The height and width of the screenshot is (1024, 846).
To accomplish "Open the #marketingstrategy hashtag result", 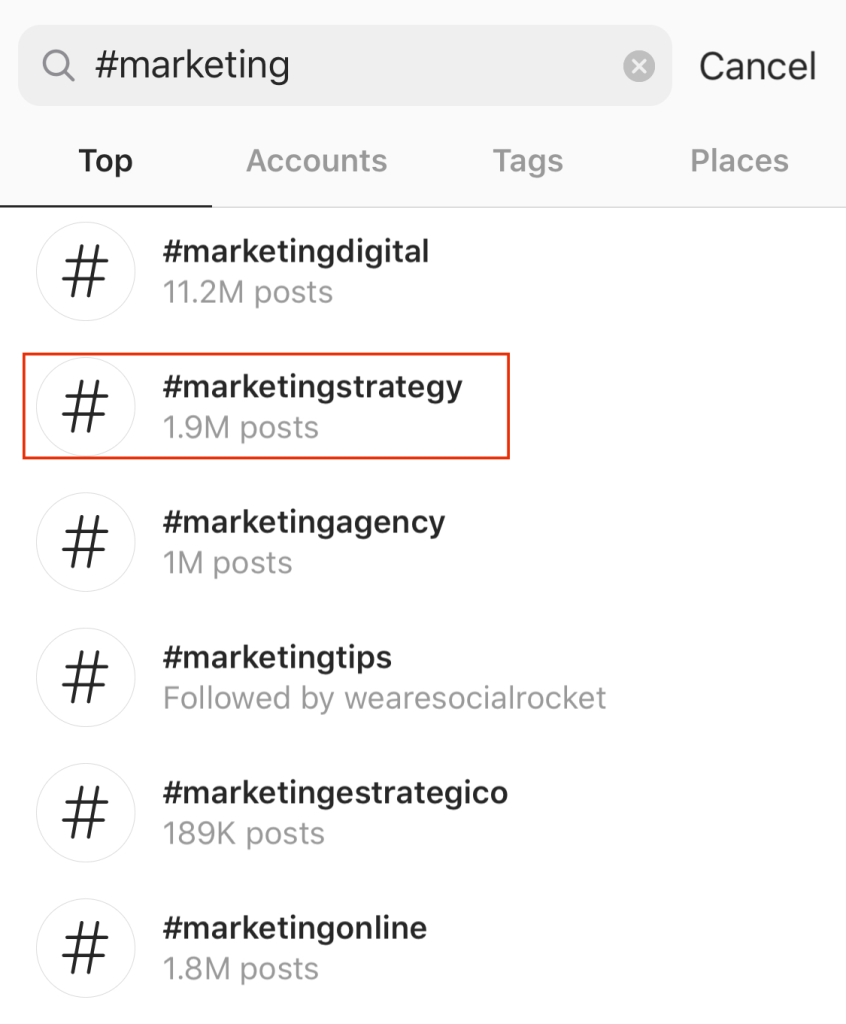I will coord(423,406).
